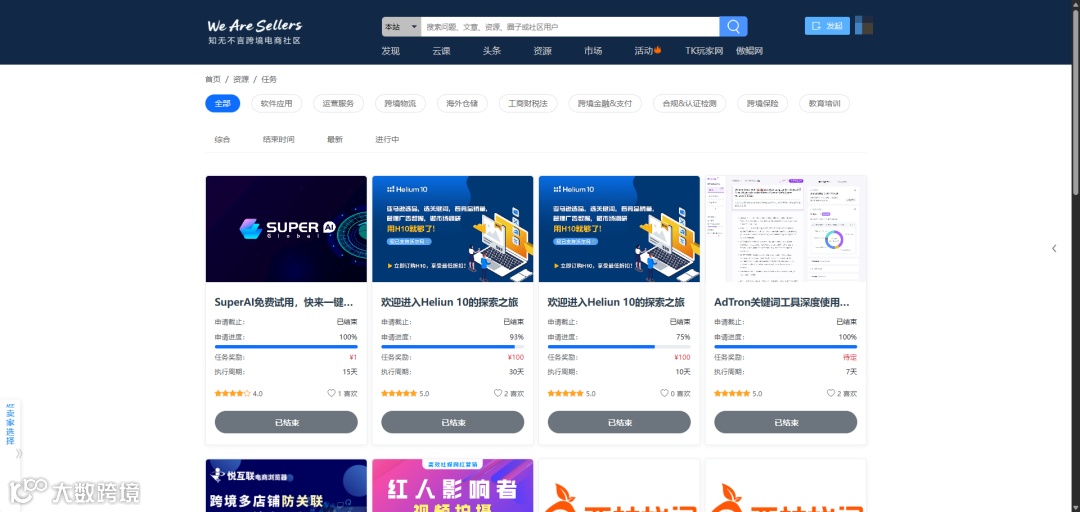The height and width of the screenshot is (512, 1080).
Task: Click AdTron card 5.0 star rating
Action: click(x=732, y=393)
